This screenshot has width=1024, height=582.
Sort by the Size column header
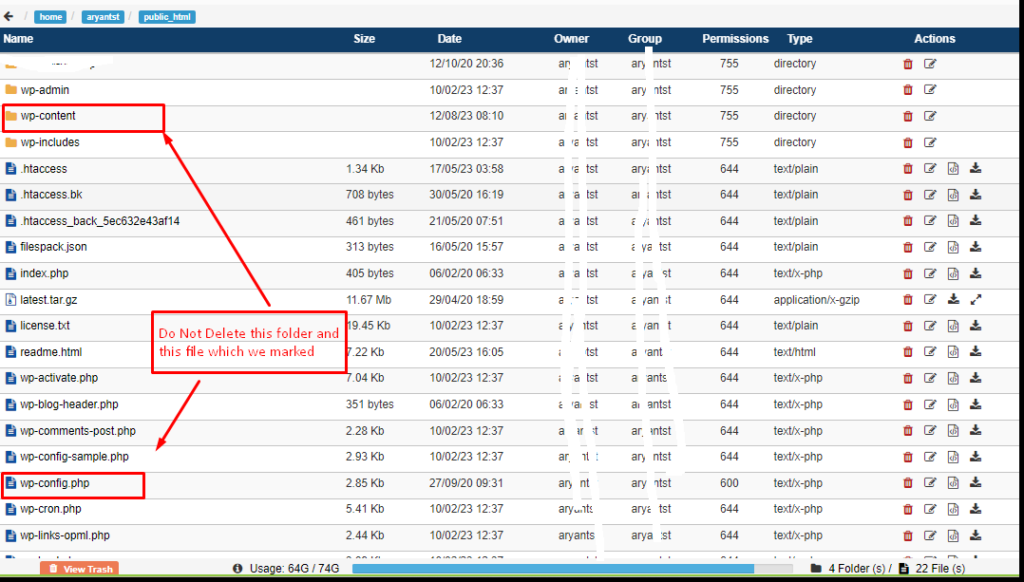[364, 39]
